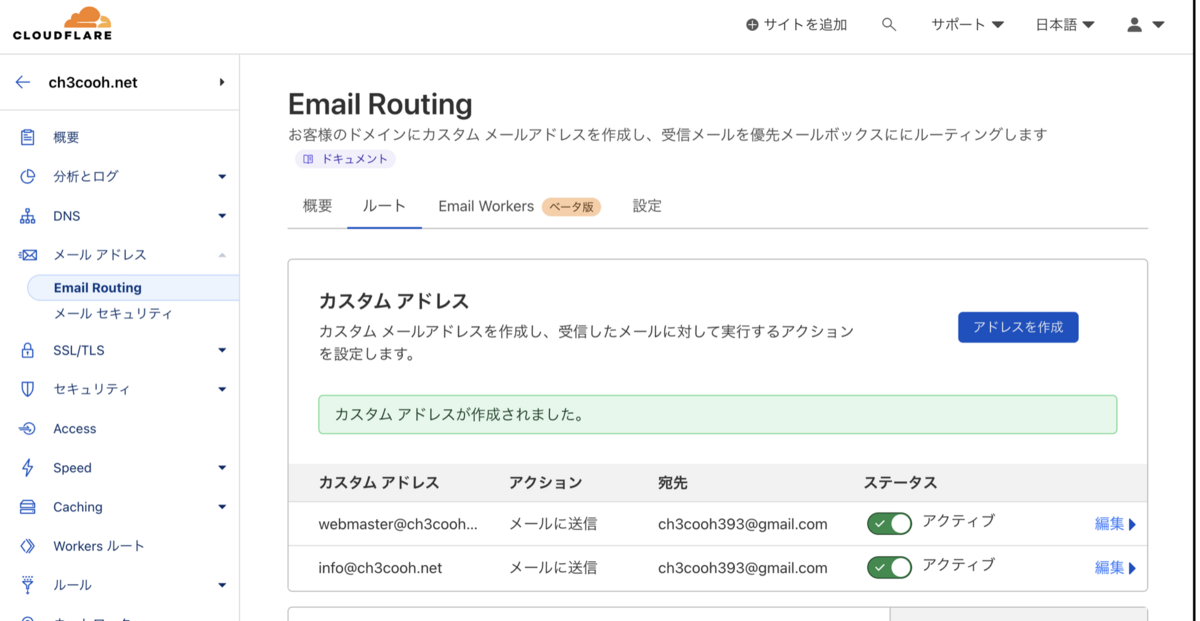The width and height of the screenshot is (1200, 621).
Task: Expand the Speed sidebar section
Action: pyautogui.click(x=222, y=468)
